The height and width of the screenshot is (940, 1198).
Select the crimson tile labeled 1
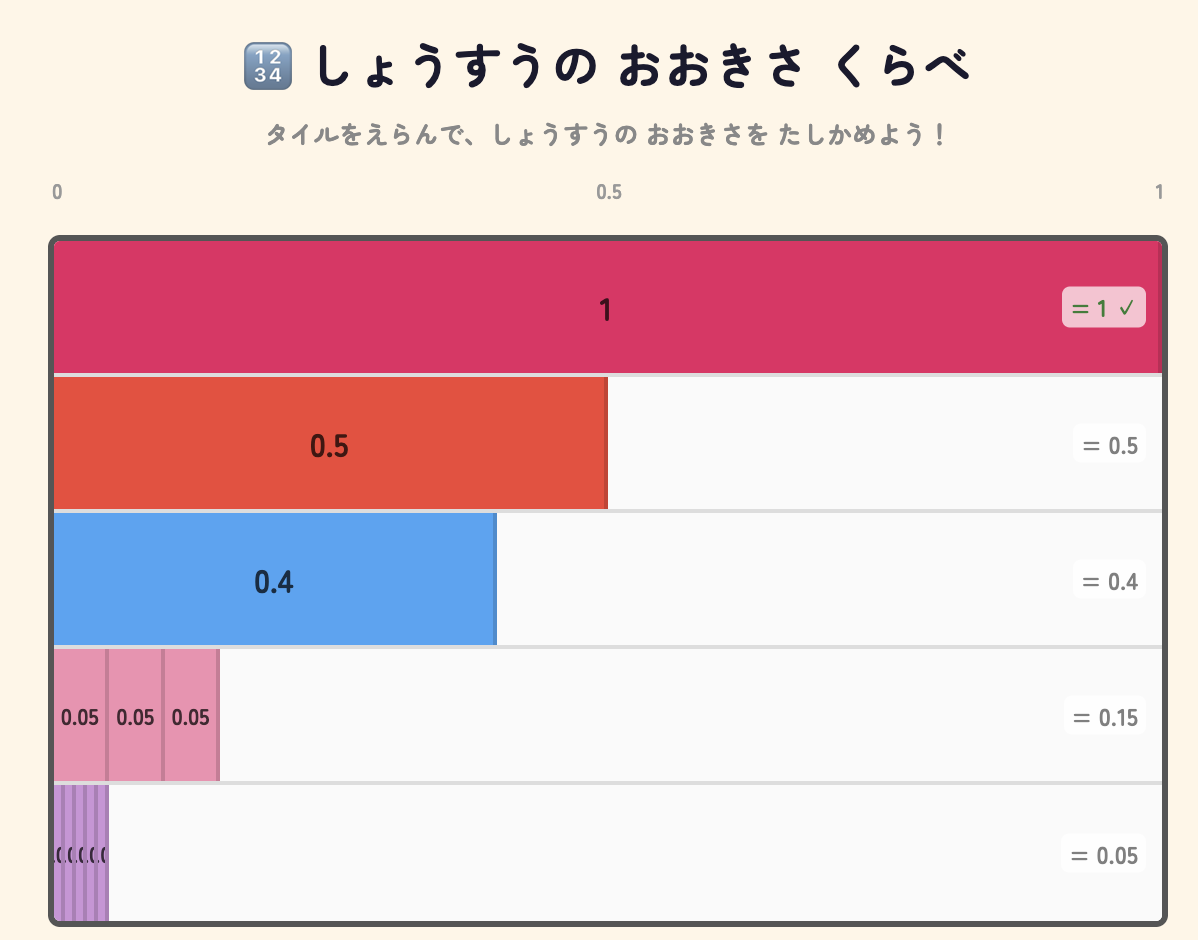click(x=605, y=309)
